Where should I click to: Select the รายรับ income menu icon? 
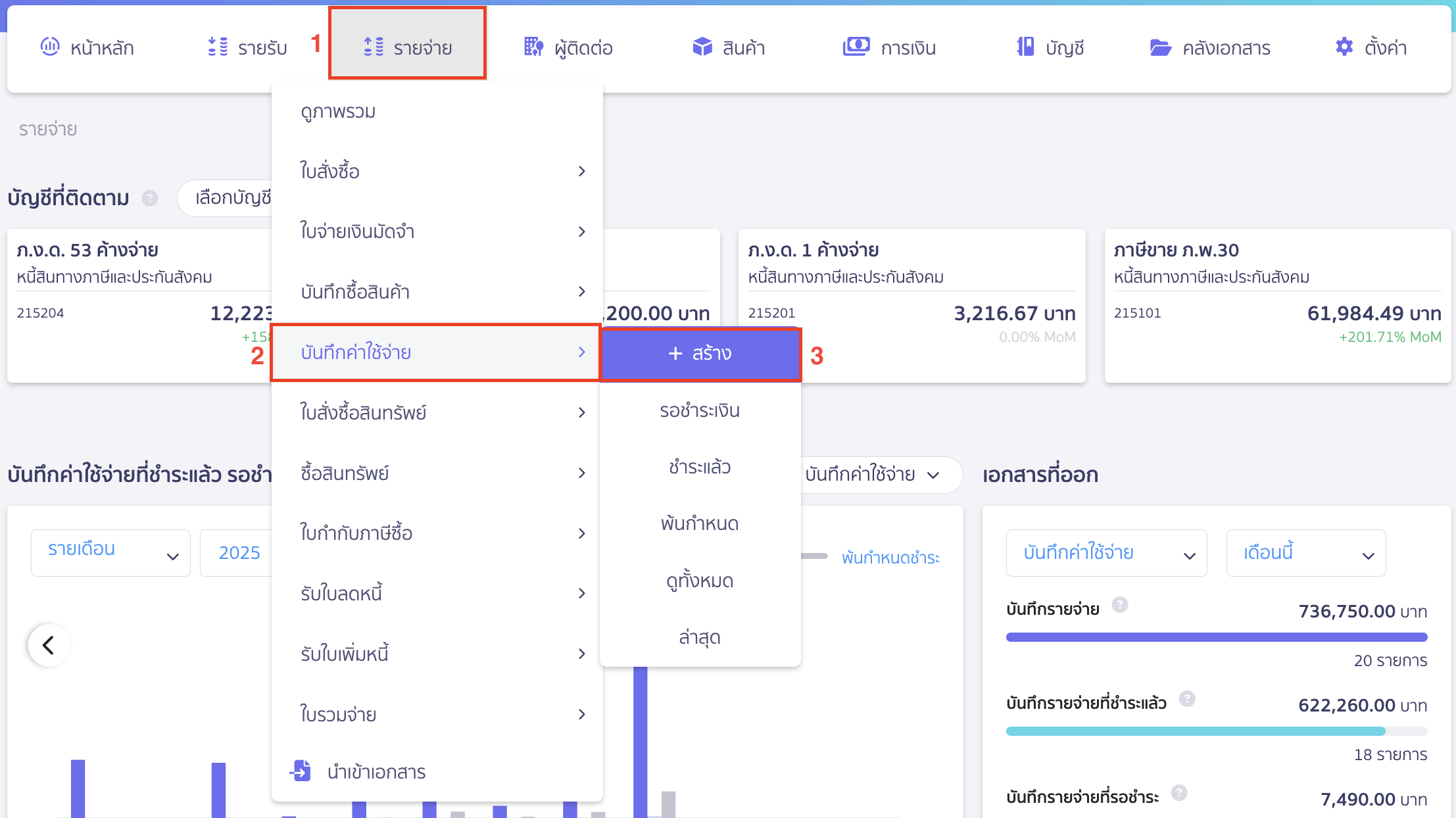point(216,47)
